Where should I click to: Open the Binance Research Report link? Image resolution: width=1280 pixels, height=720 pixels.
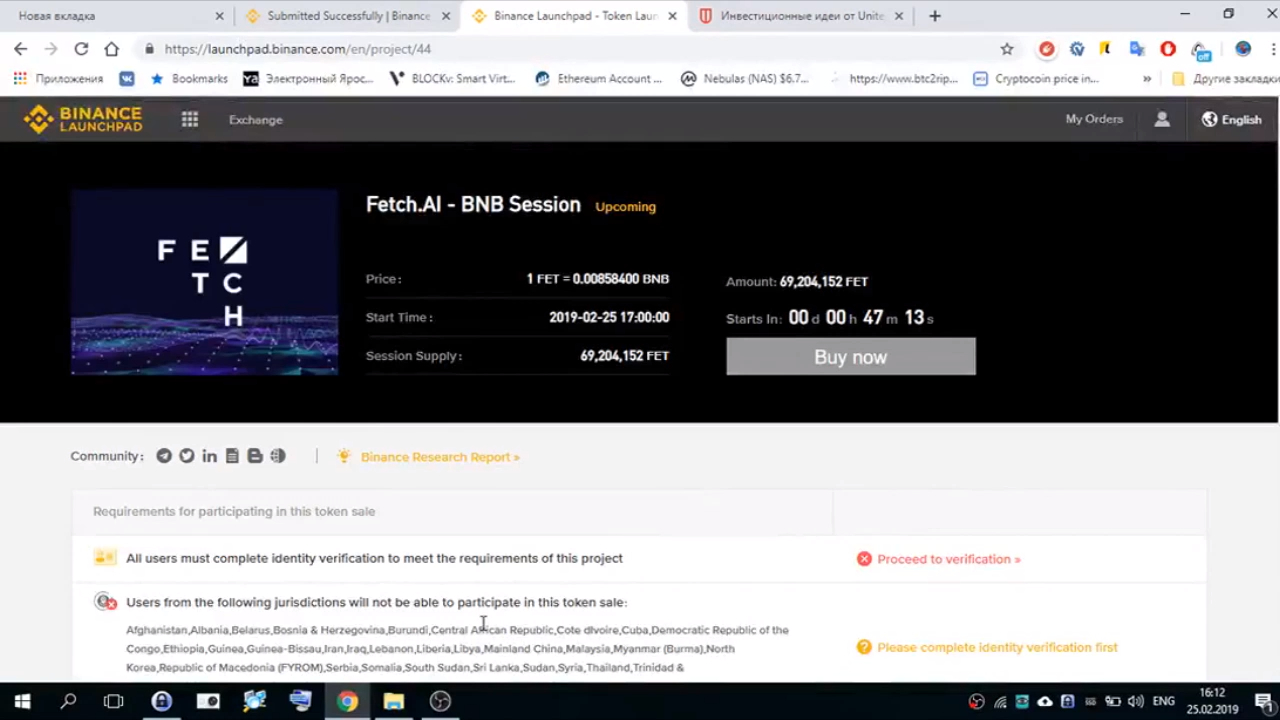[440, 457]
